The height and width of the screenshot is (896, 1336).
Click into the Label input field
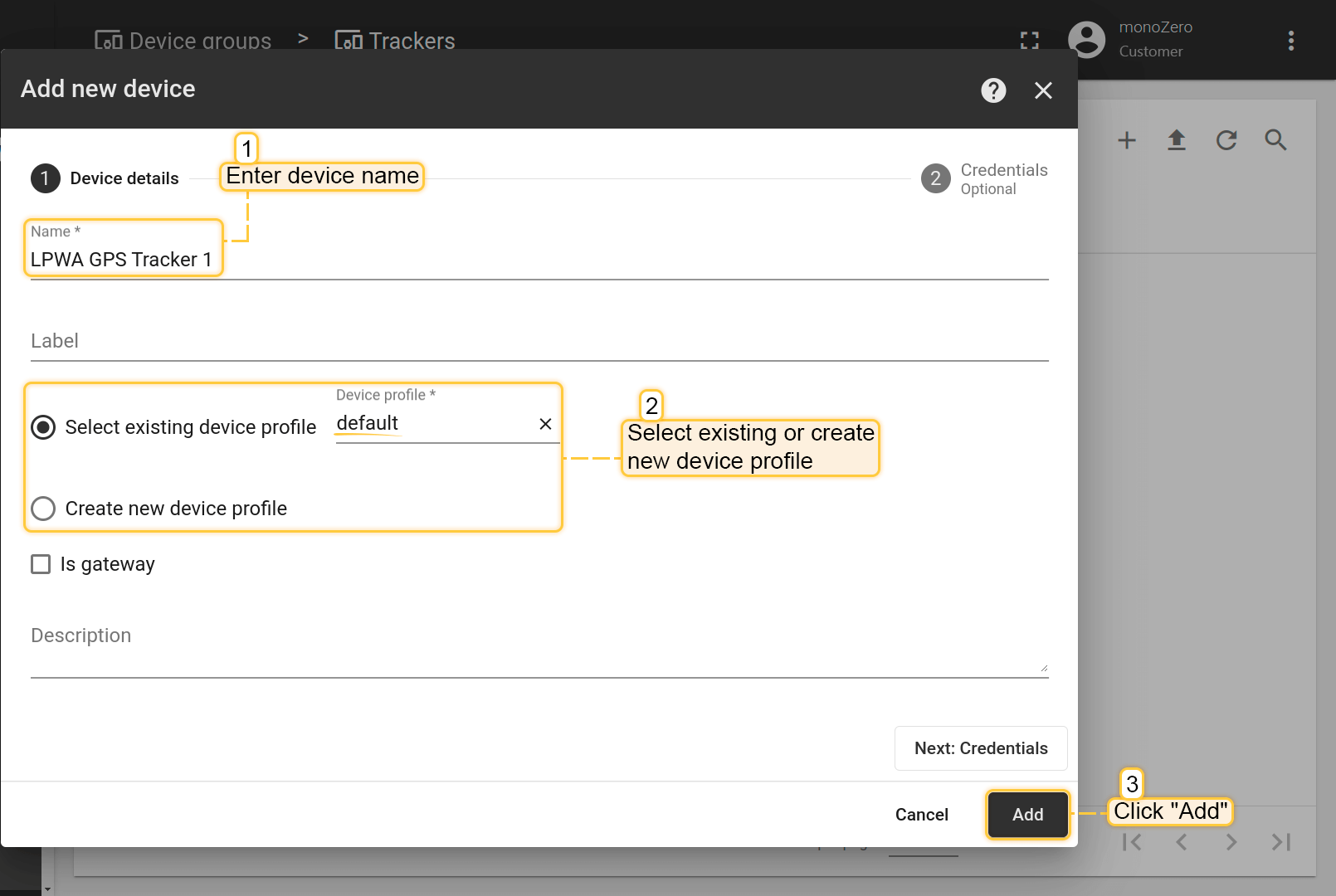click(539, 342)
